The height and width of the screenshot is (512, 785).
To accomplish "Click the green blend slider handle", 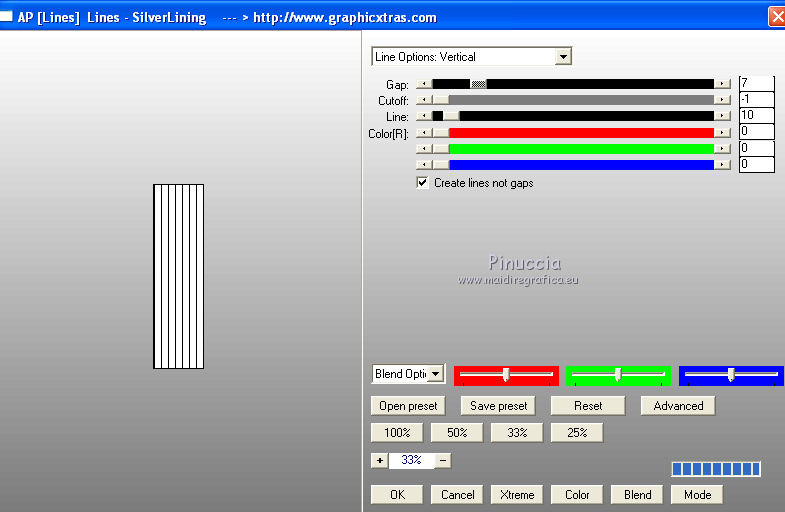I will point(618,374).
